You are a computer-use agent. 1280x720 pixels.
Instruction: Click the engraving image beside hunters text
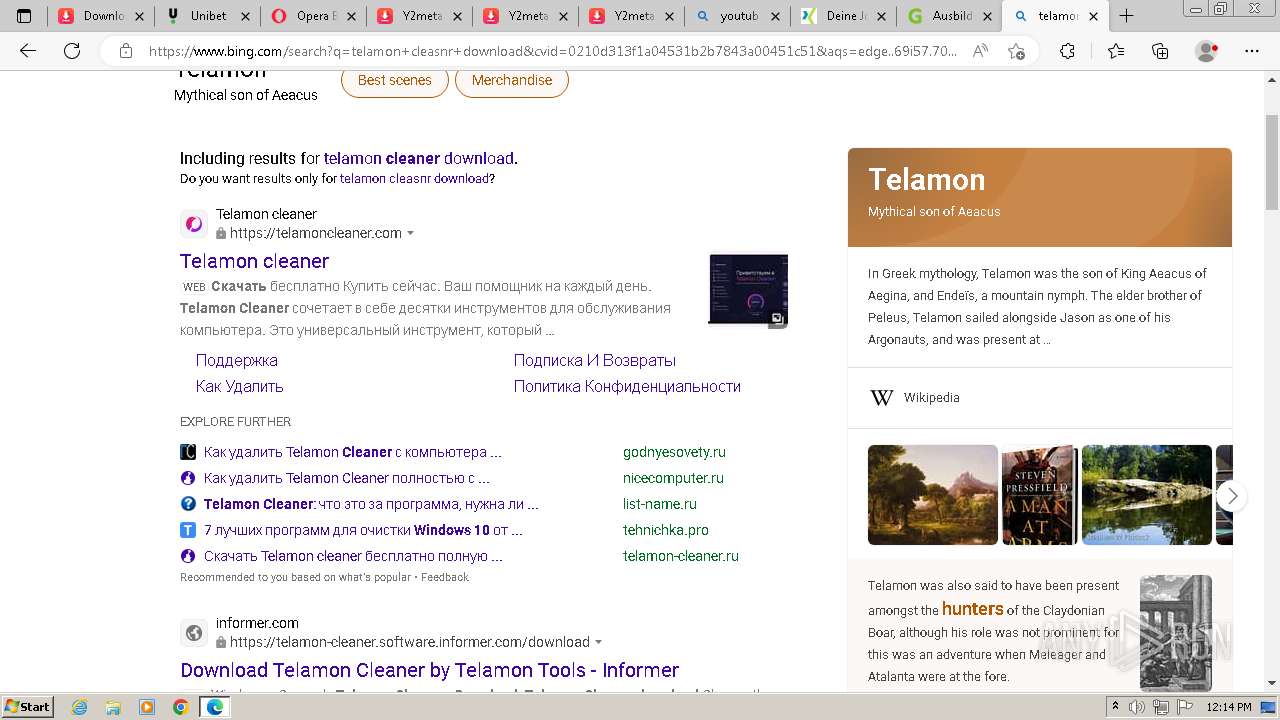[1176, 633]
